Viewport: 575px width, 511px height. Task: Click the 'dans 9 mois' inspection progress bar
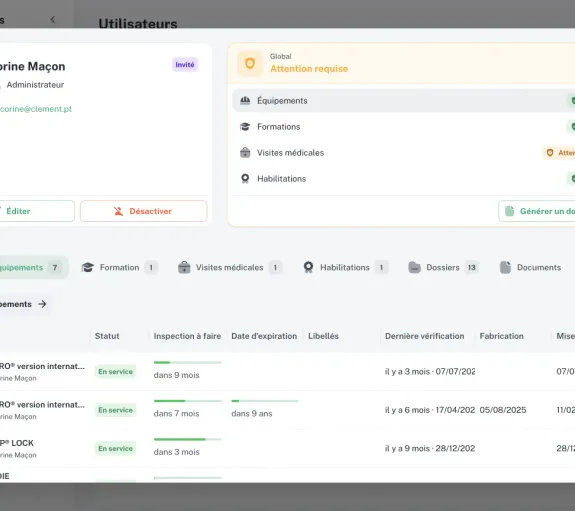[187, 362]
